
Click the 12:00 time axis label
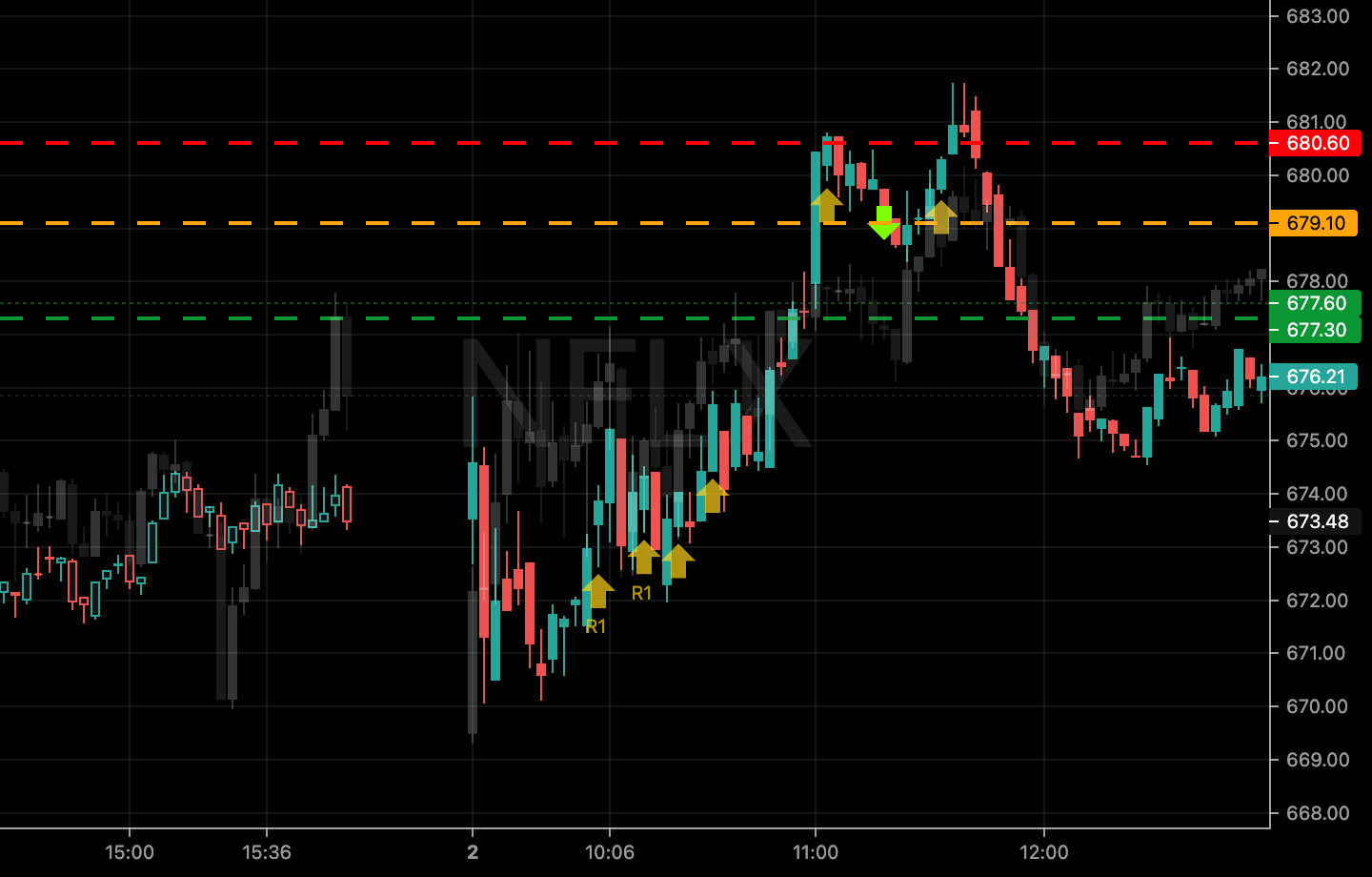(x=1044, y=852)
